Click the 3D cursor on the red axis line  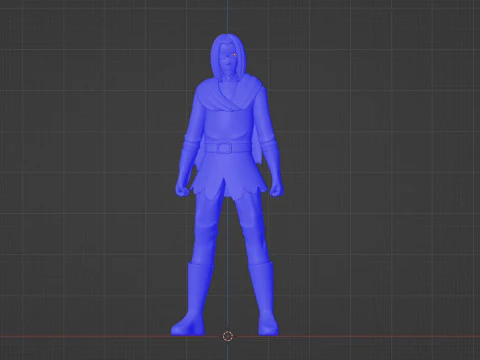[x=228, y=336]
